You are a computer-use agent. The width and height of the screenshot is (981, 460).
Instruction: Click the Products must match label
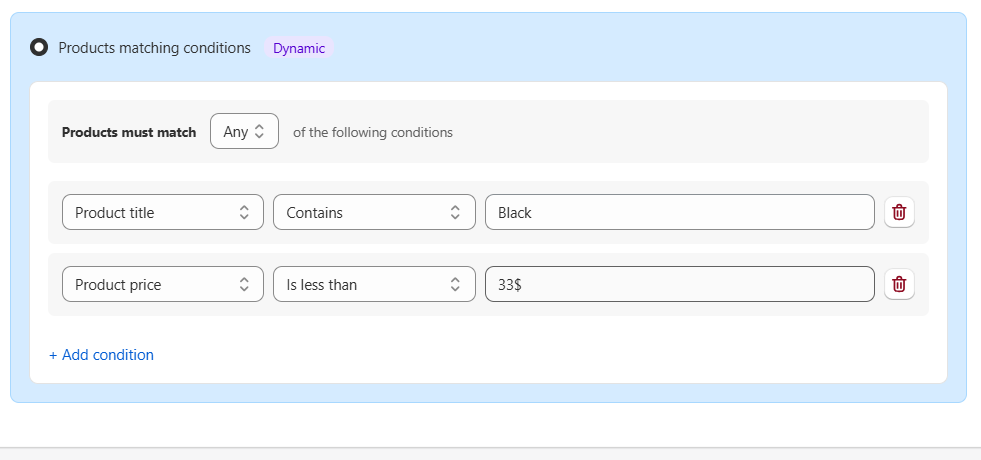129,132
